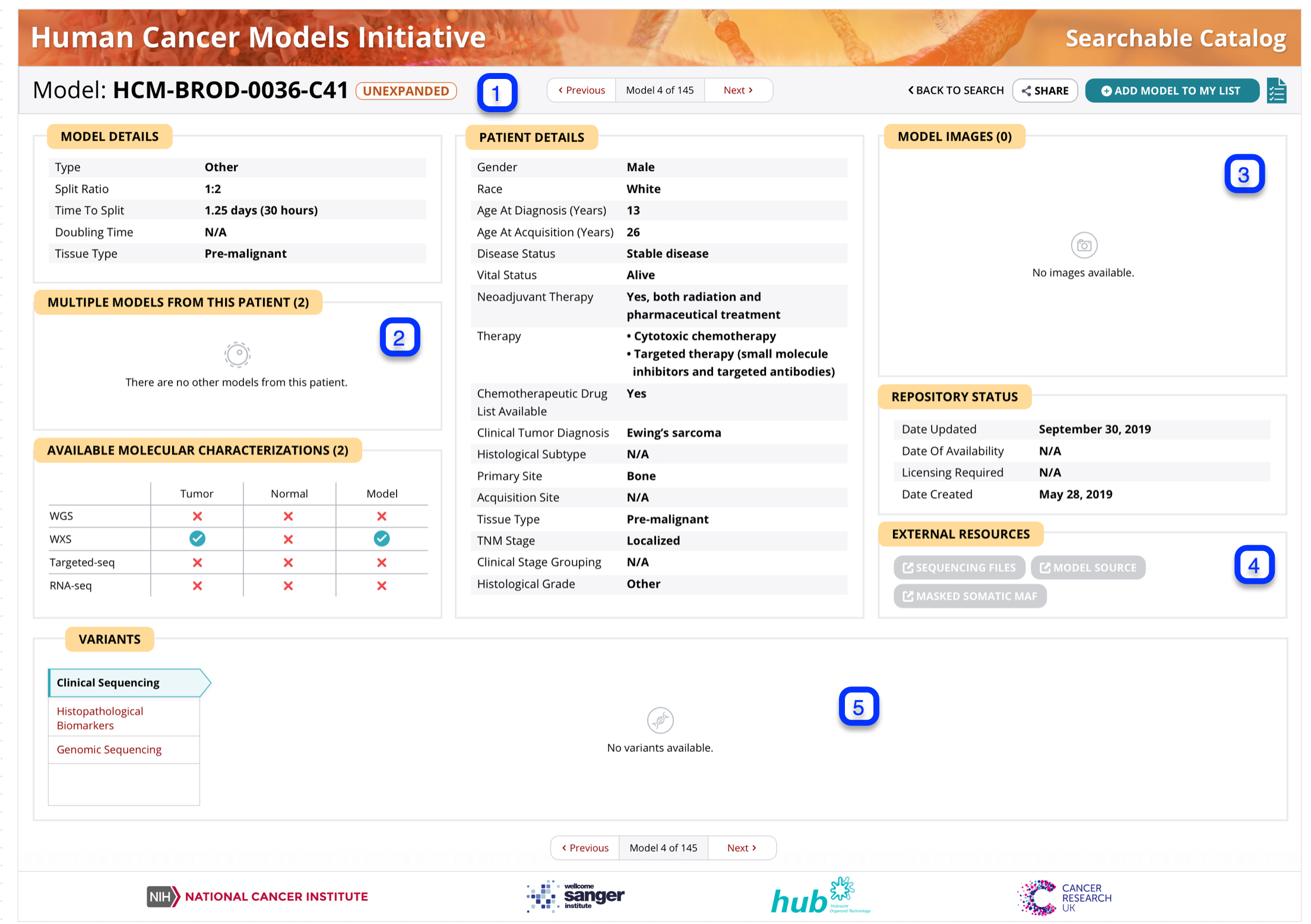Click the DNA icon in the Variants section
1311x924 pixels.
click(x=660, y=720)
